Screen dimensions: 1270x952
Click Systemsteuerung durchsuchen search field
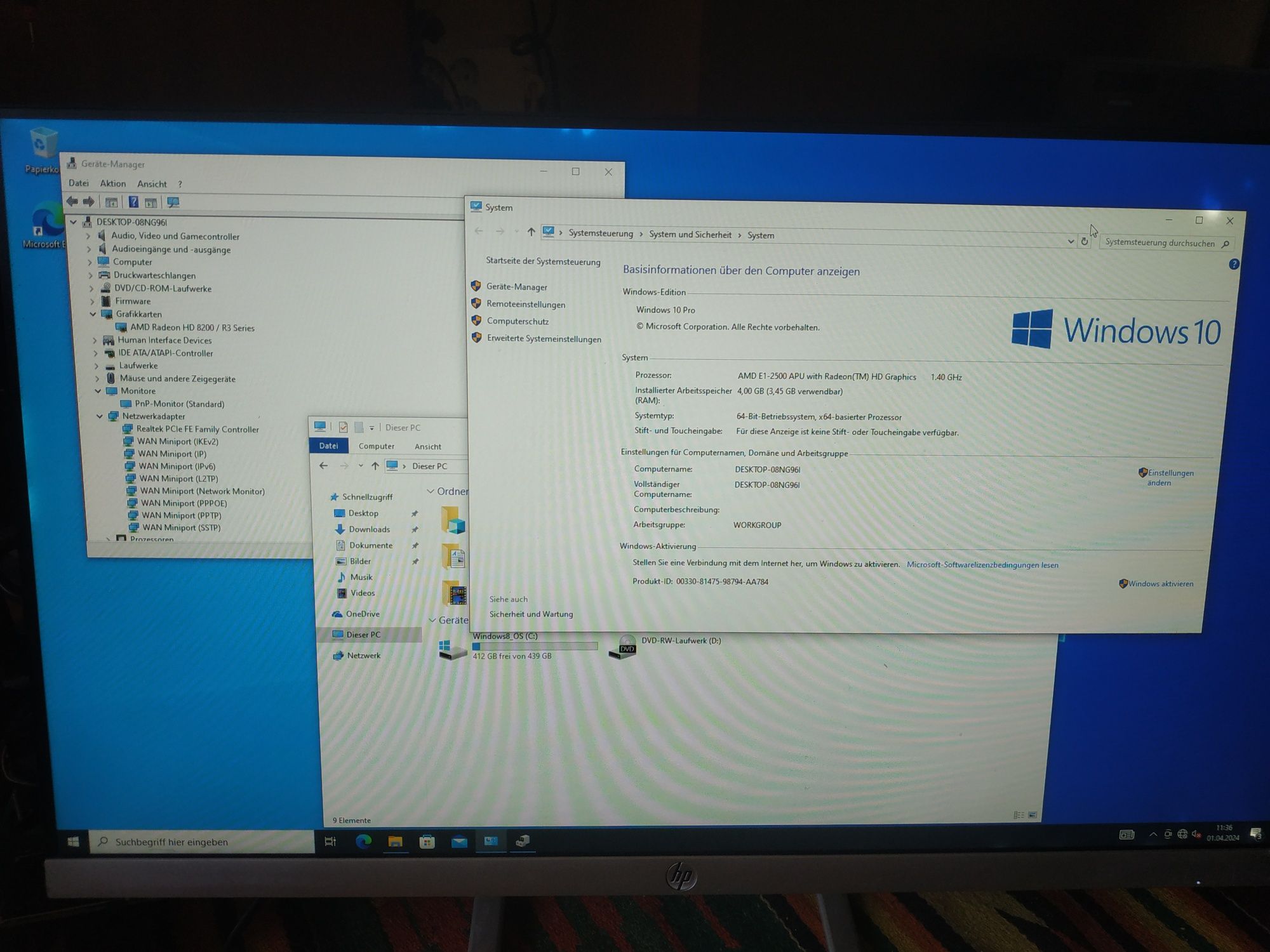point(1166,242)
